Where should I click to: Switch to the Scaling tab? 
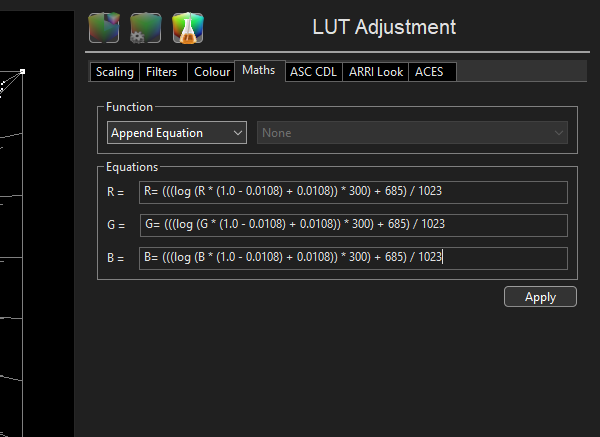(x=114, y=72)
